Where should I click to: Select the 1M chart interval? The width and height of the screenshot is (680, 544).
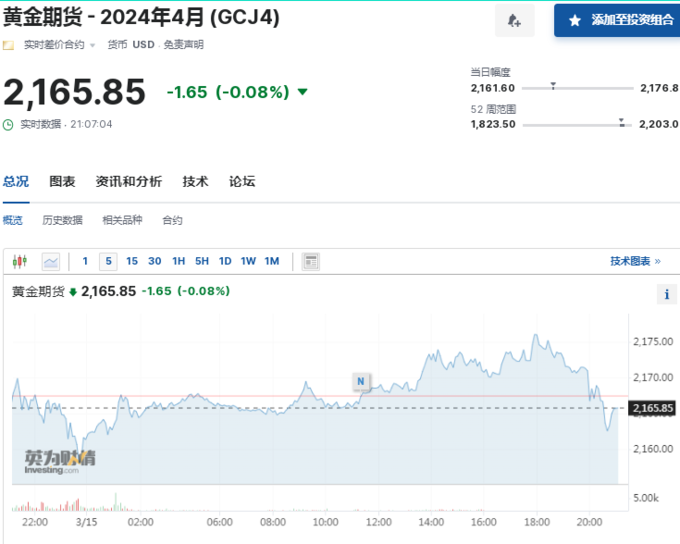272,261
